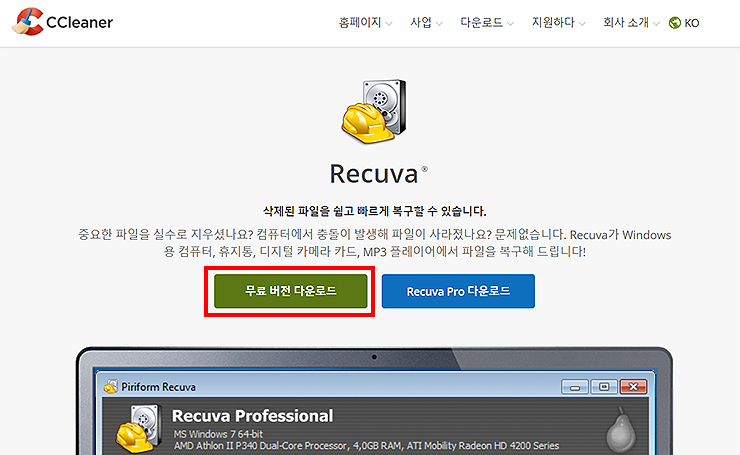Image resolution: width=740 pixels, height=455 pixels.
Task: Click the CCleaner logo
Action: (62, 22)
